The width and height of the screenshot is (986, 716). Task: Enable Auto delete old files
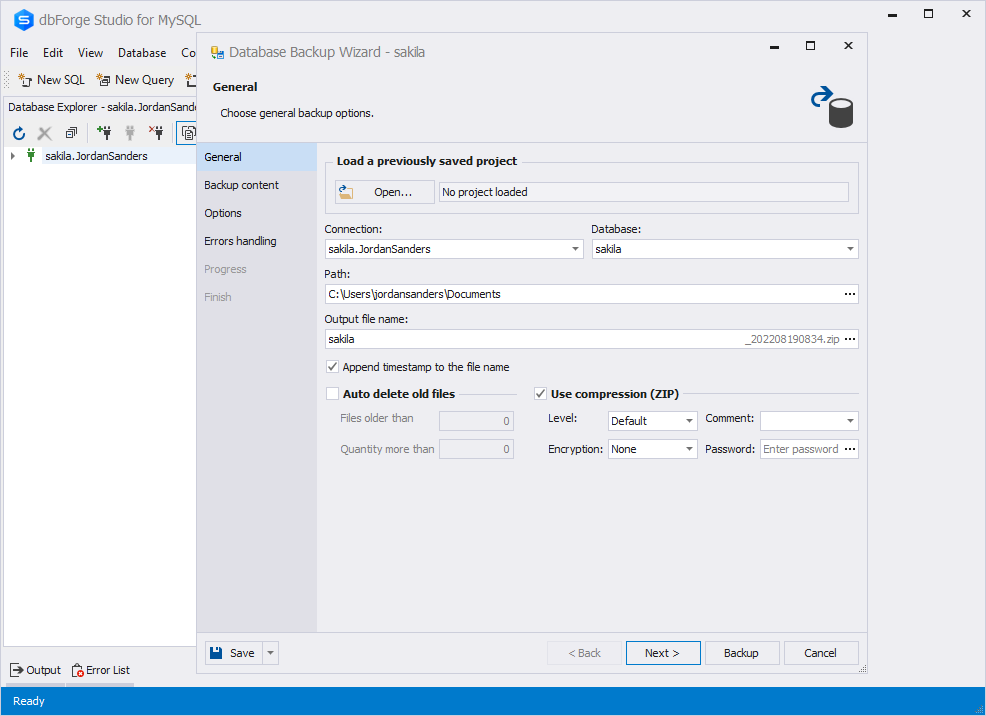[333, 394]
